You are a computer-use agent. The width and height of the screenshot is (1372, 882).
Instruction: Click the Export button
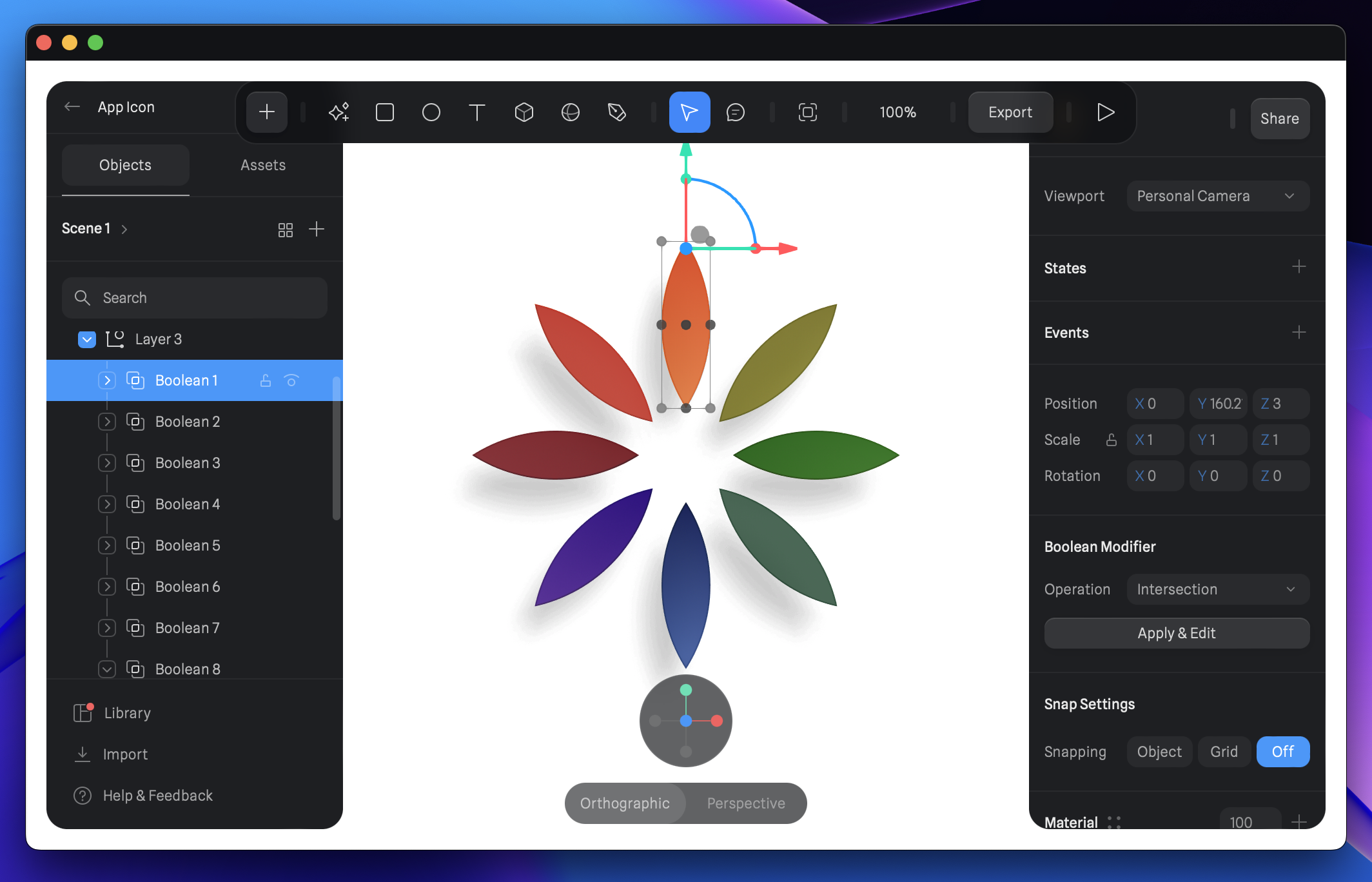[1010, 112]
